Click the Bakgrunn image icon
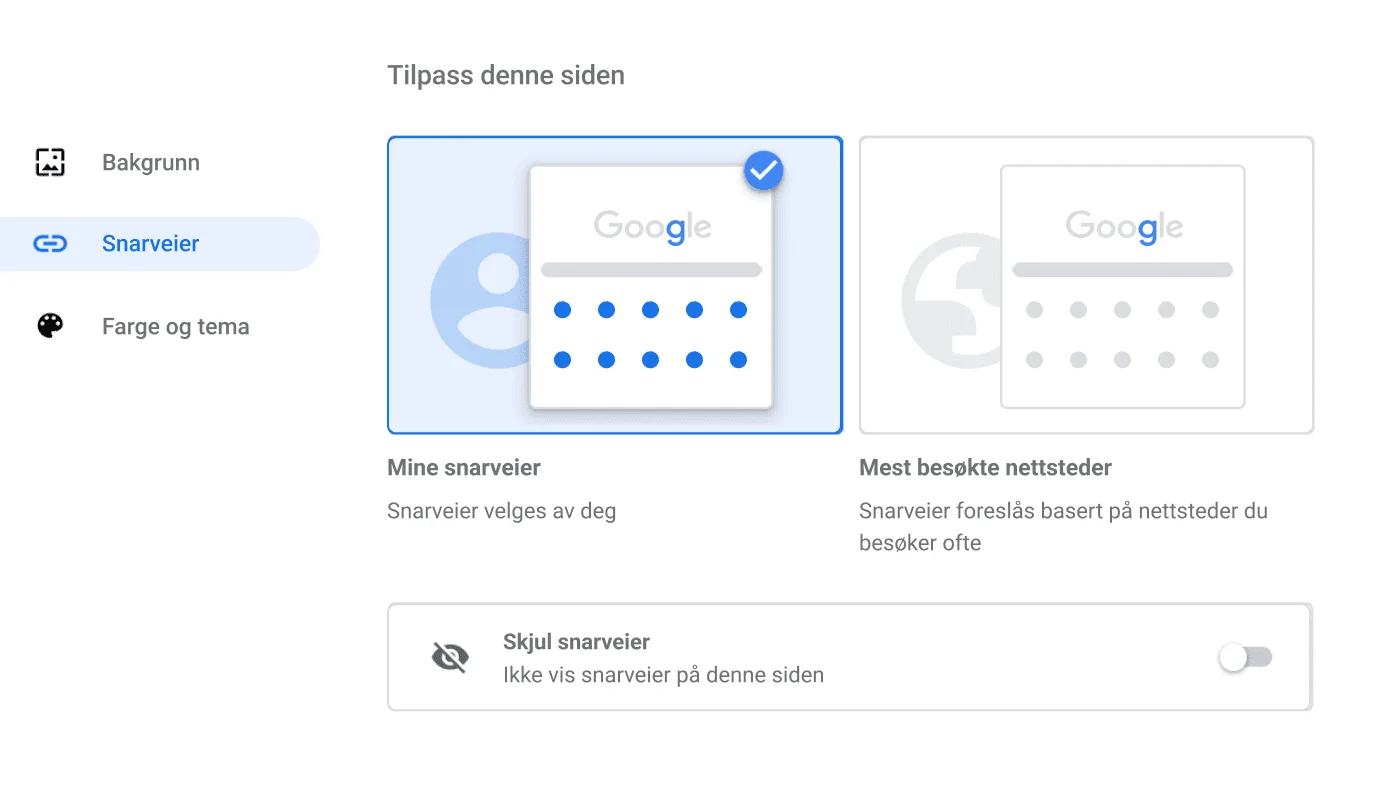This screenshot has width=1400, height=787. pyautogui.click(x=48, y=162)
